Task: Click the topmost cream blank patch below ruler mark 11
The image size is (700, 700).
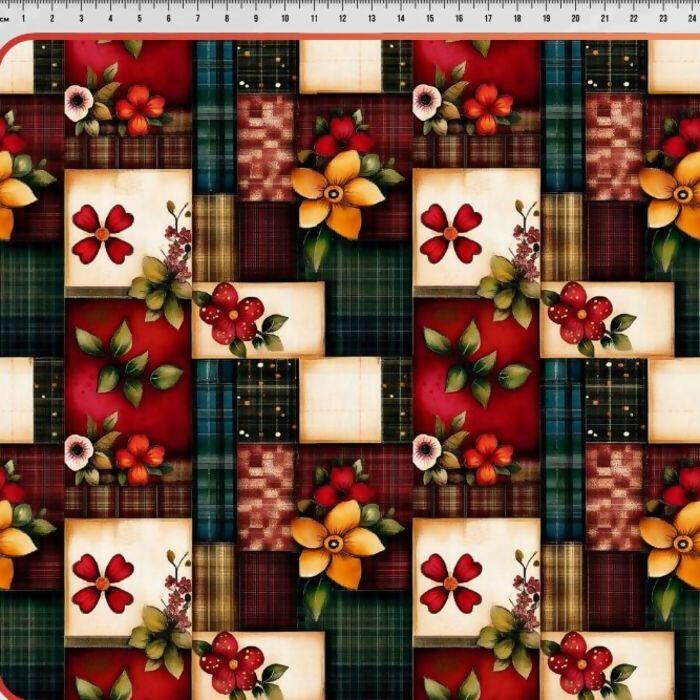Action: tap(339, 66)
